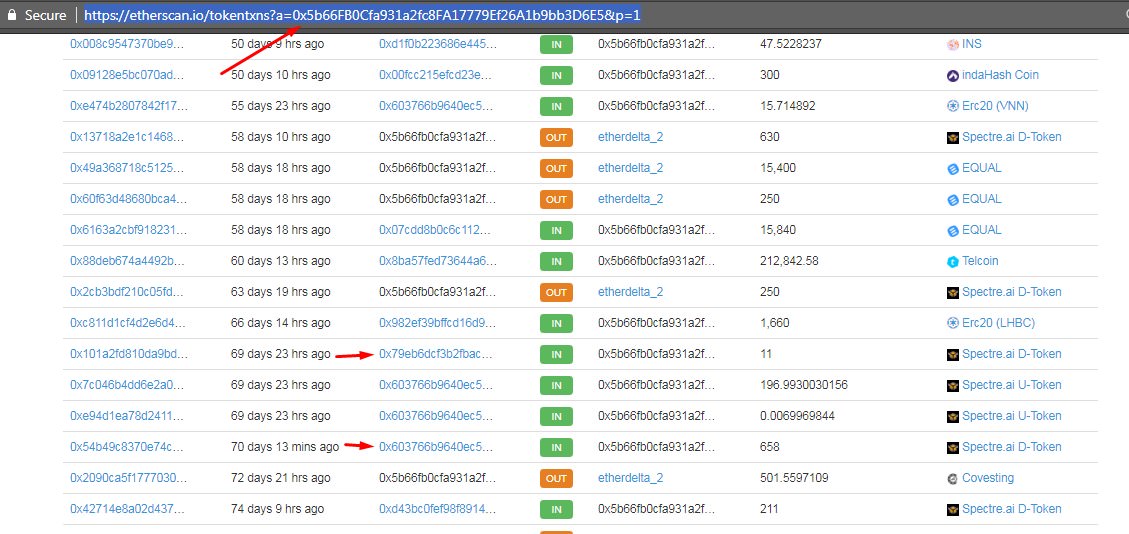Open transaction hash 0x2090ca5f1777030
This screenshot has width=1129, height=534.
coord(128,478)
